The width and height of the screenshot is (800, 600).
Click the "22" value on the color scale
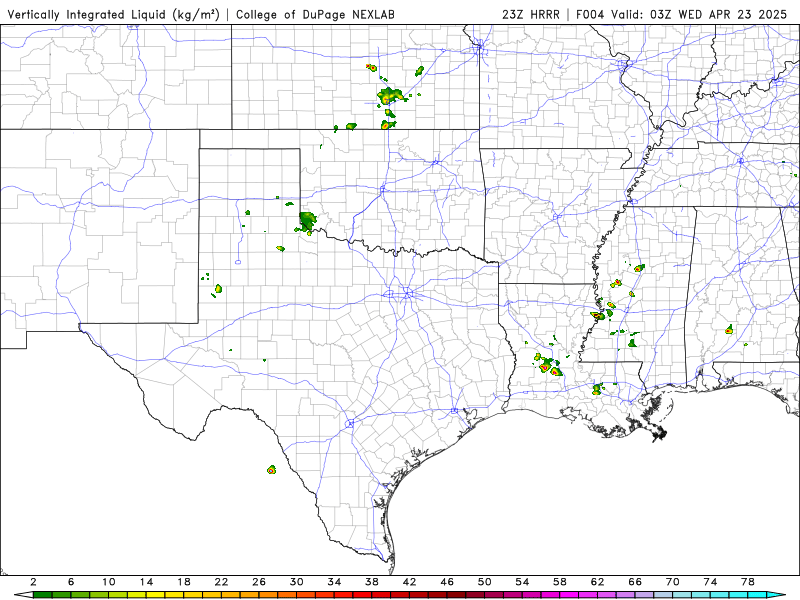coord(221,582)
